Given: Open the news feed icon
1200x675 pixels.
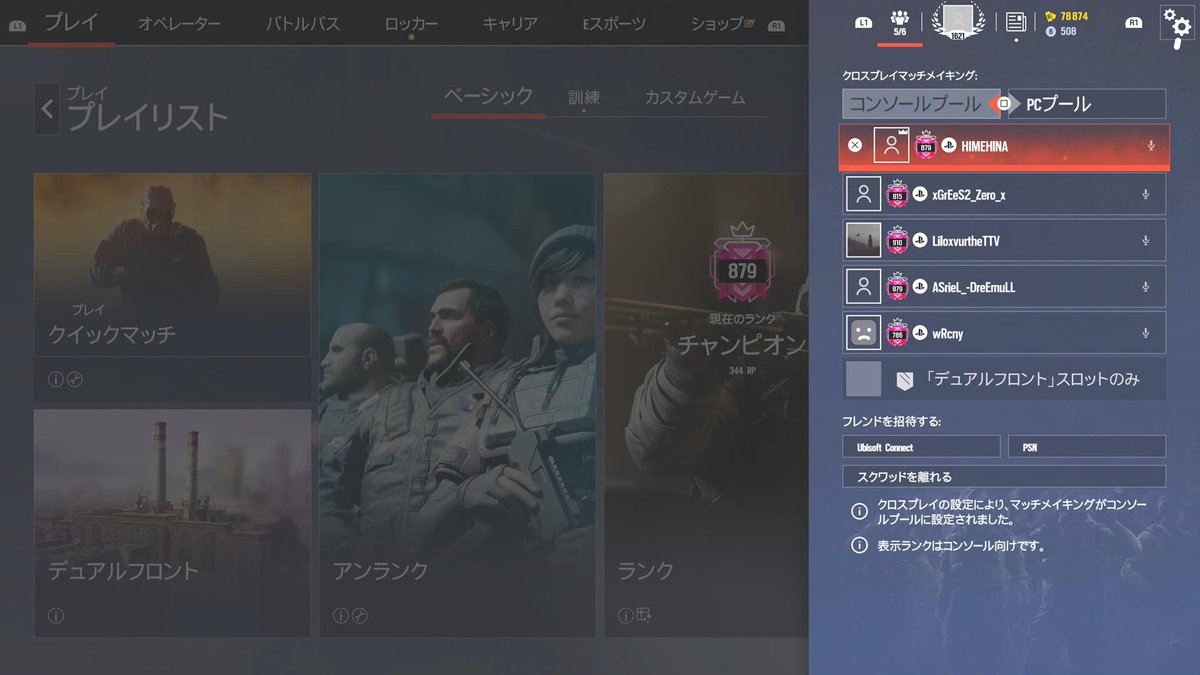Looking at the screenshot, I should (1016, 22).
